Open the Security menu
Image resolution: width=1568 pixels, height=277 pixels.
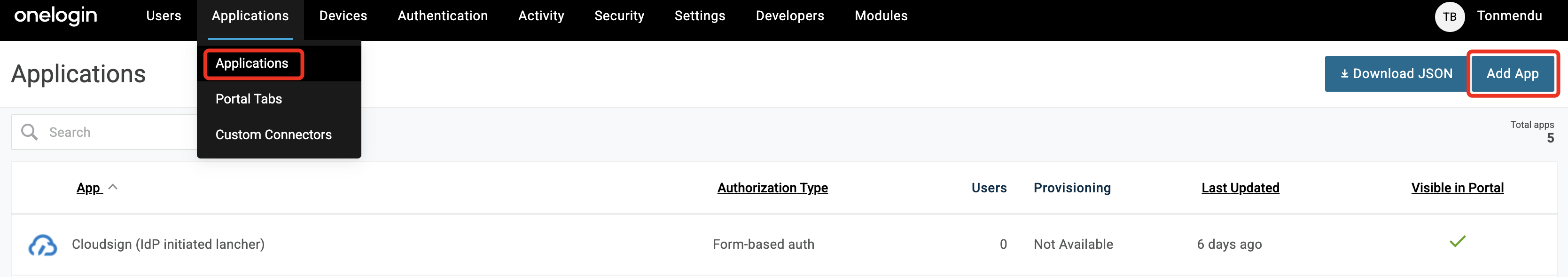[619, 16]
